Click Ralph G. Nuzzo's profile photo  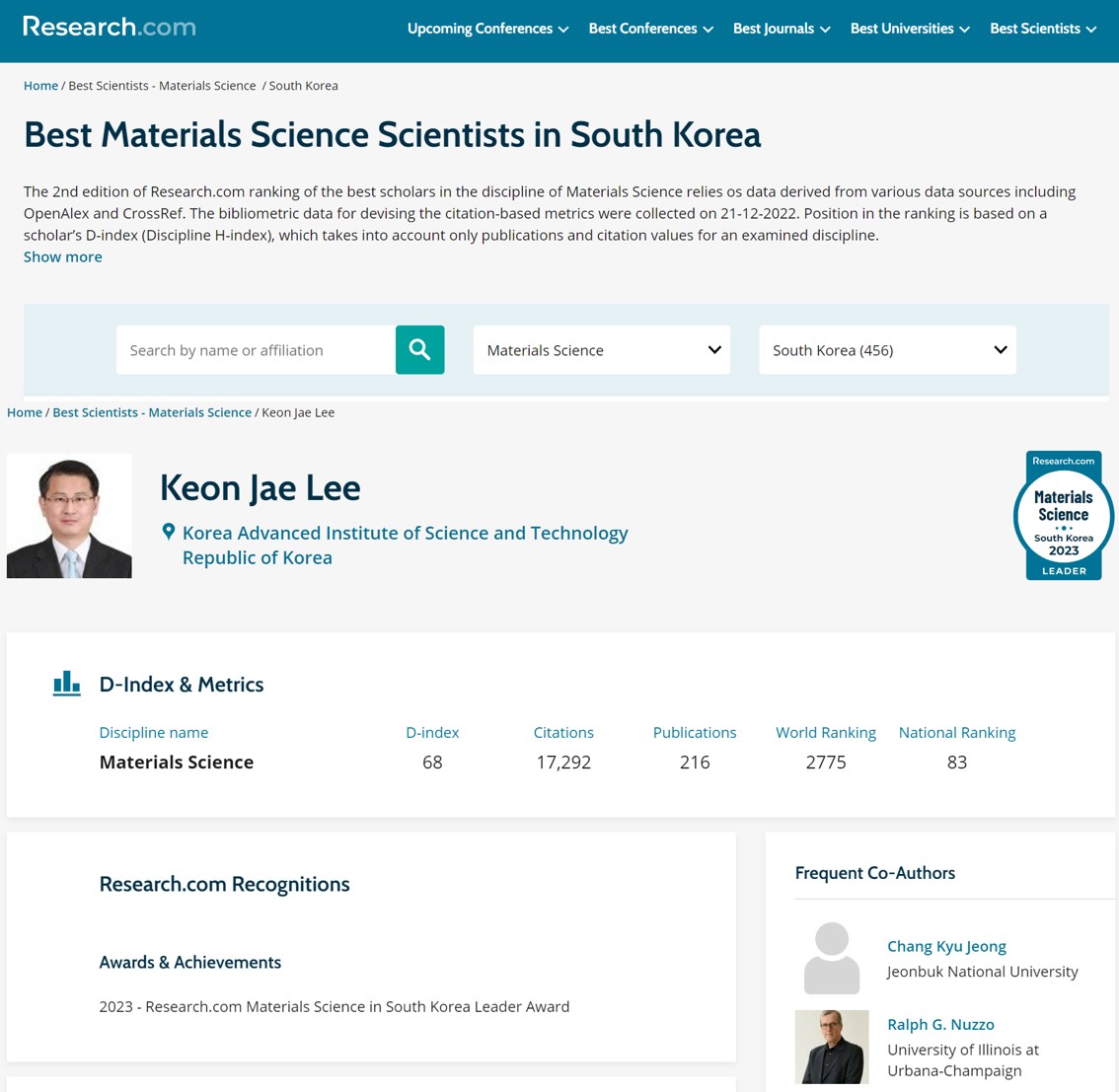click(x=831, y=1046)
